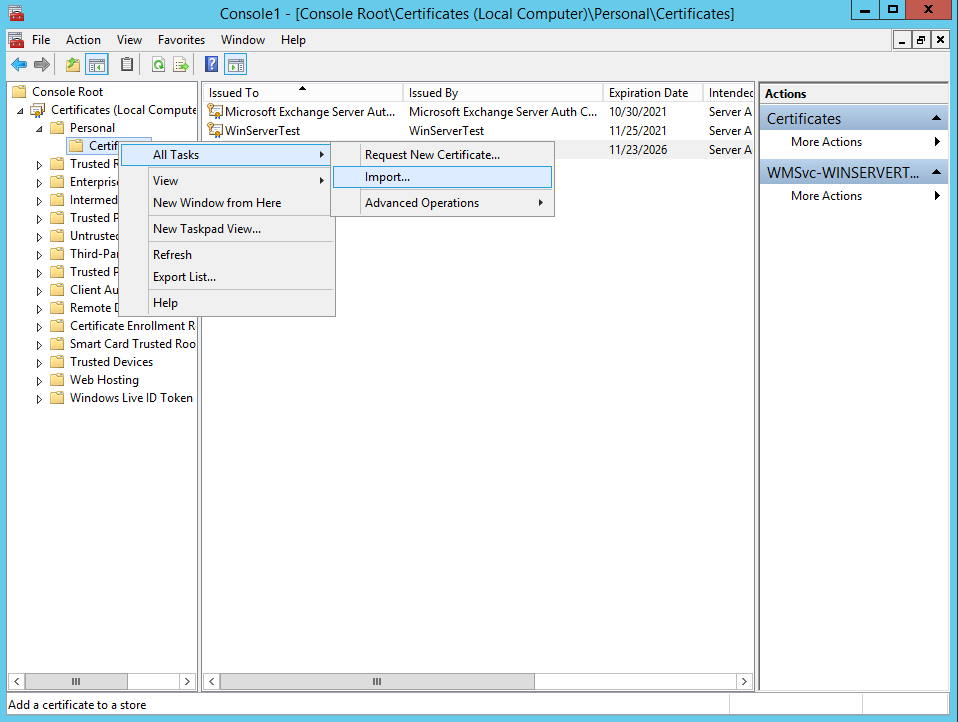Click the Back arrow toolbar icon
958x722 pixels.
(19, 65)
